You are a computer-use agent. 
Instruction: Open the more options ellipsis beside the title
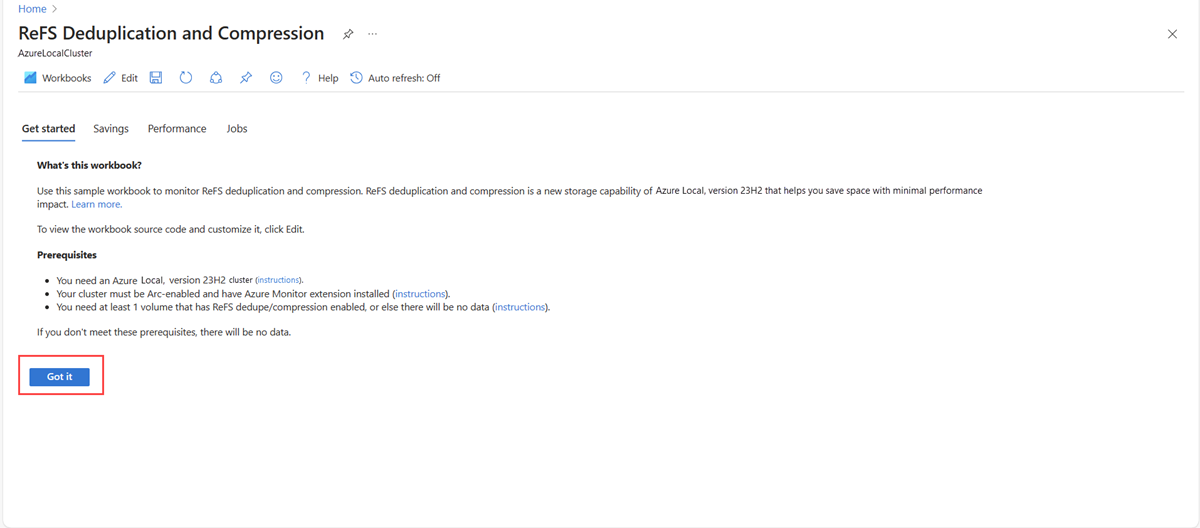372,34
